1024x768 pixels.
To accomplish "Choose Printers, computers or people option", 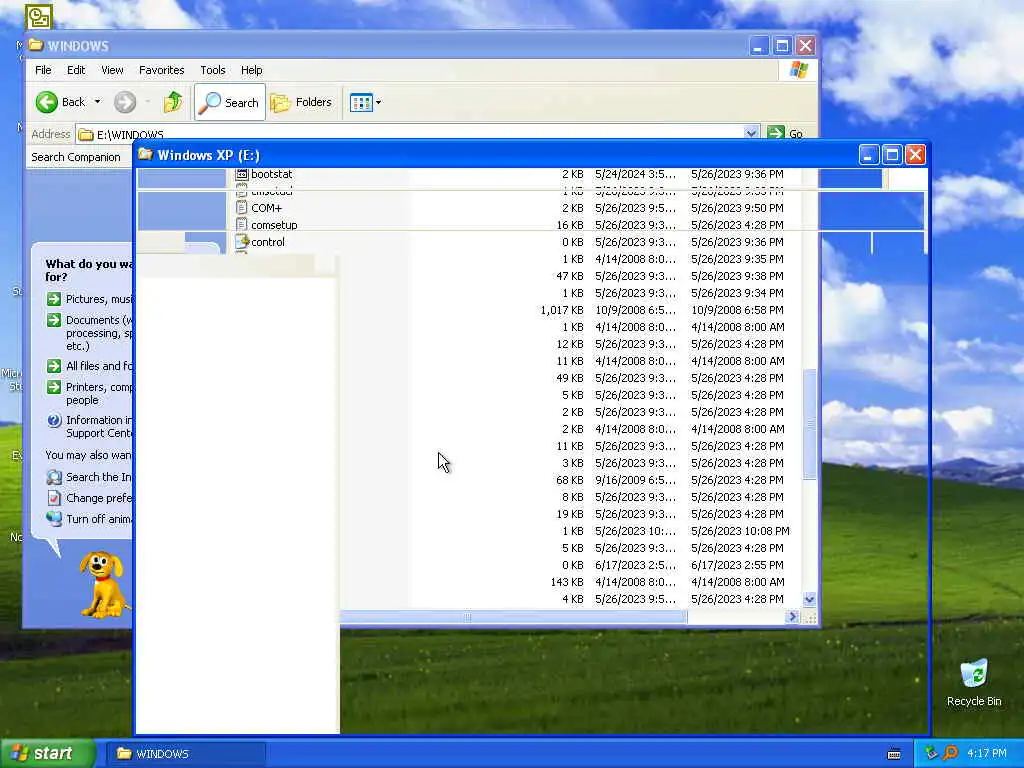I will pyautogui.click(x=89, y=393).
